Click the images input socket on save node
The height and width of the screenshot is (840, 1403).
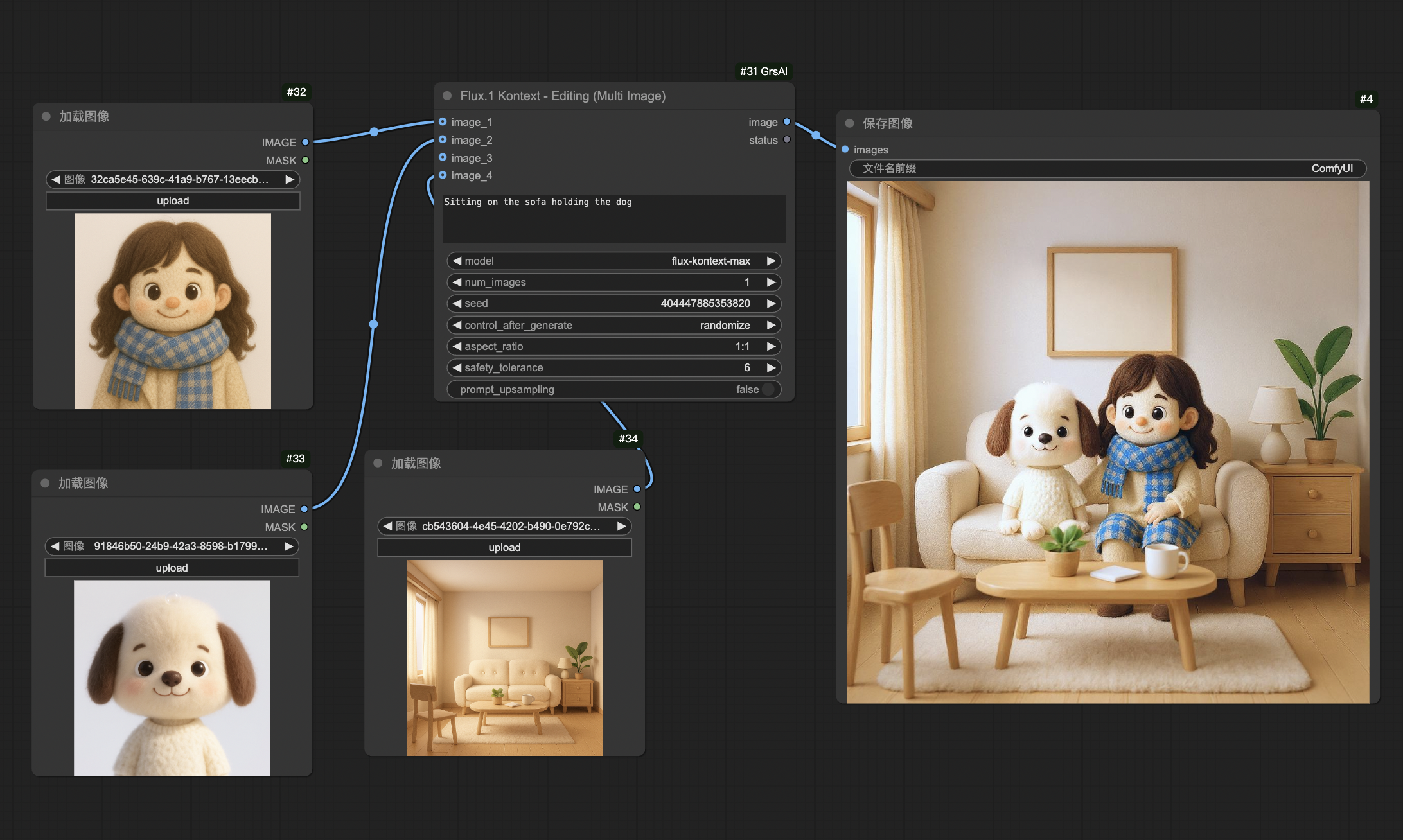845,149
